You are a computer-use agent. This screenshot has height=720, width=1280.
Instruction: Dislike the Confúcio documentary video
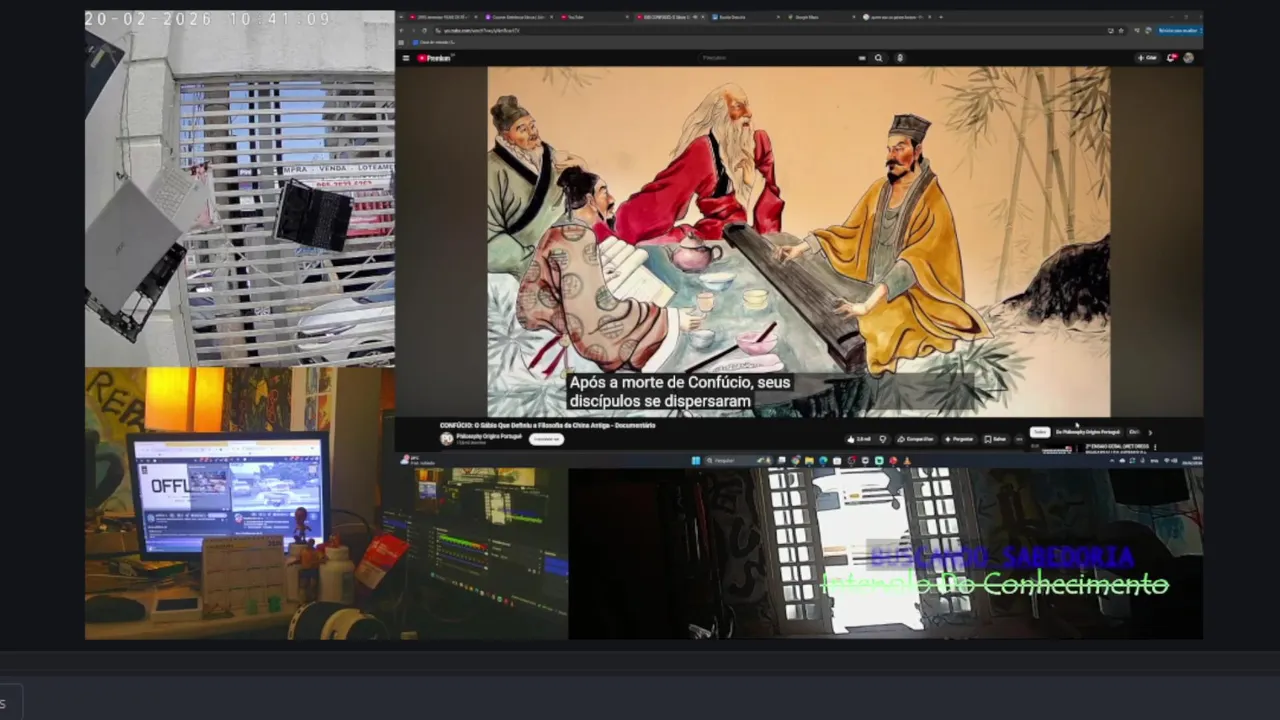coord(883,439)
